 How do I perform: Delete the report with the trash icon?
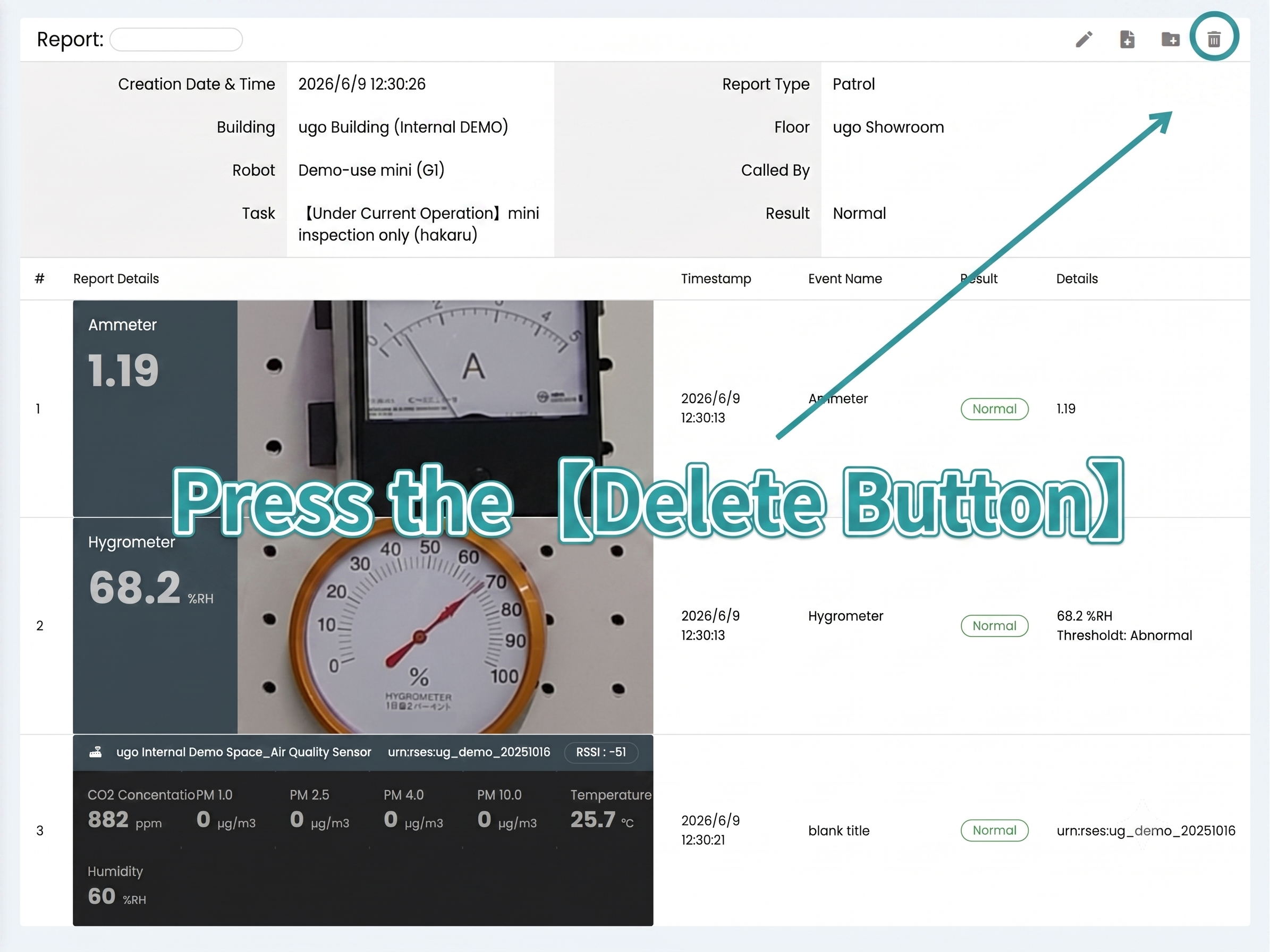(1214, 40)
